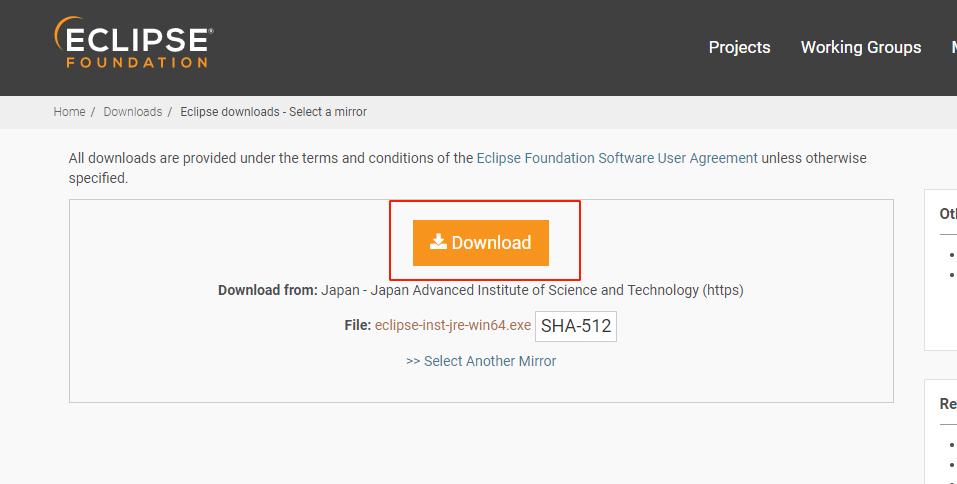The width and height of the screenshot is (957, 484).
Task: Click the eclipse-inst-jre-win64.exe file link
Action: coord(452,326)
